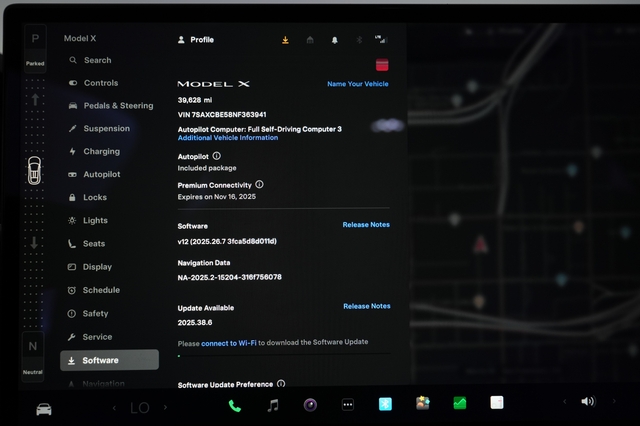Image resolution: width=640 pixels, height=426 pixels.
Task: Open the Camera app
Action: point(310,405)
